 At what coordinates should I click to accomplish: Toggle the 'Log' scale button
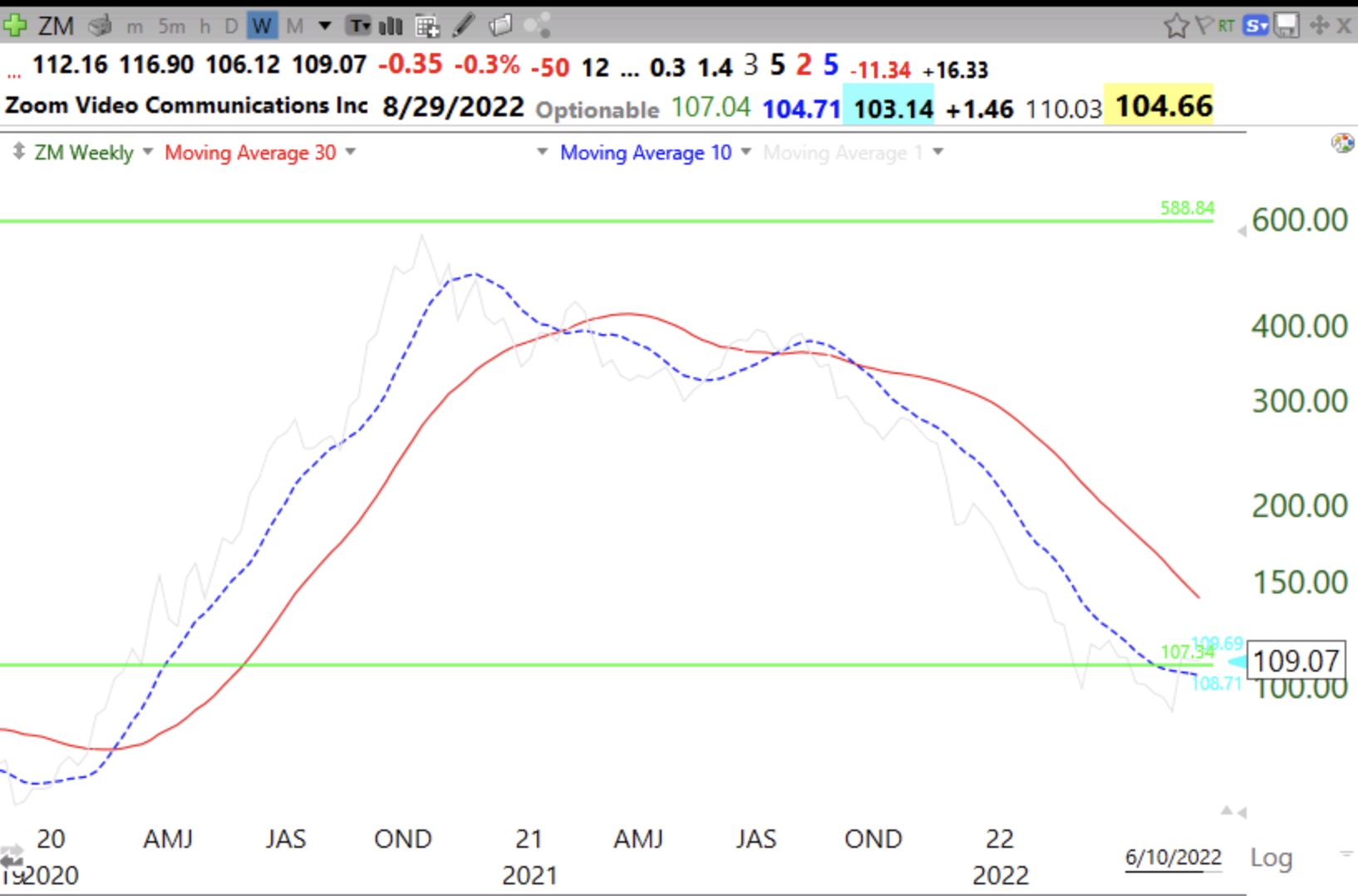[1271, 858]
